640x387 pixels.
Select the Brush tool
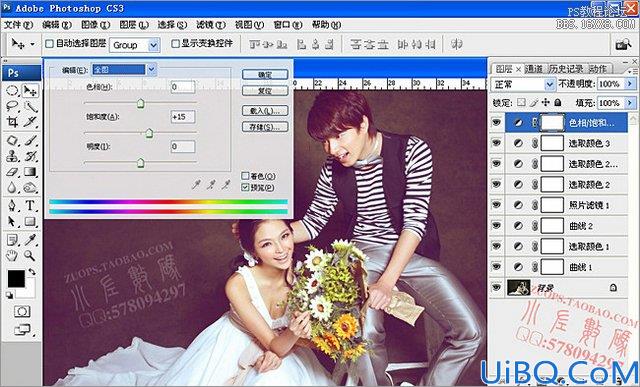tap(30, 141)
